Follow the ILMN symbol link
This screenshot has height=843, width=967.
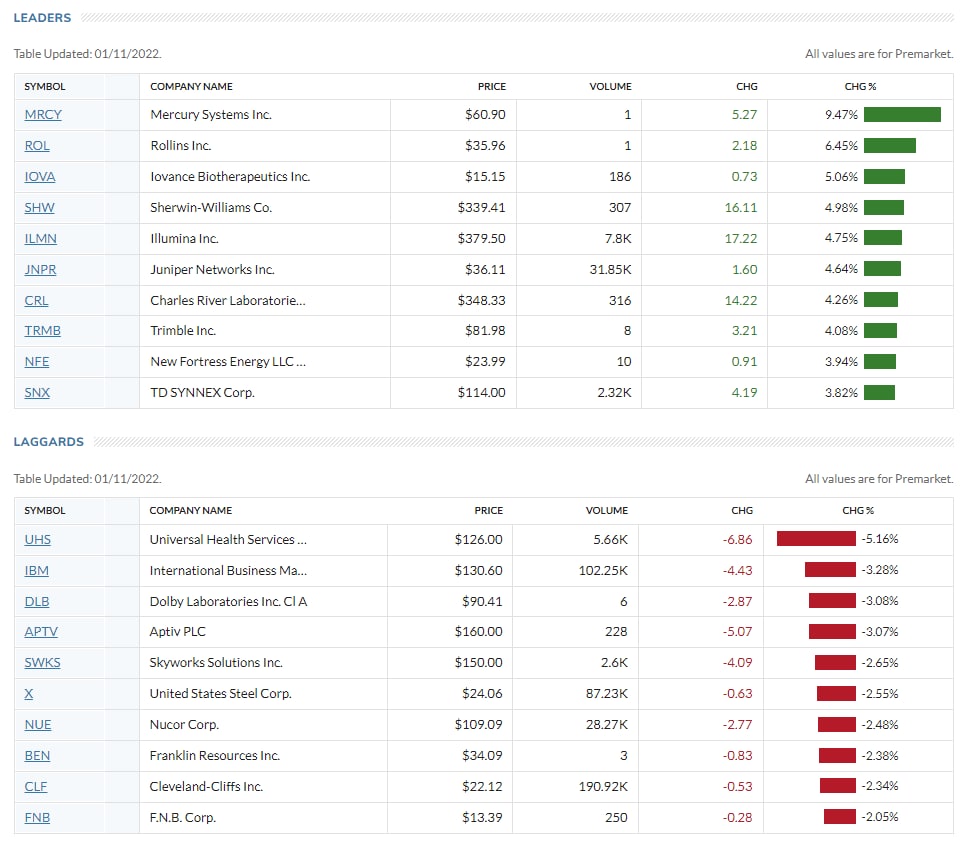click(41, 238)
